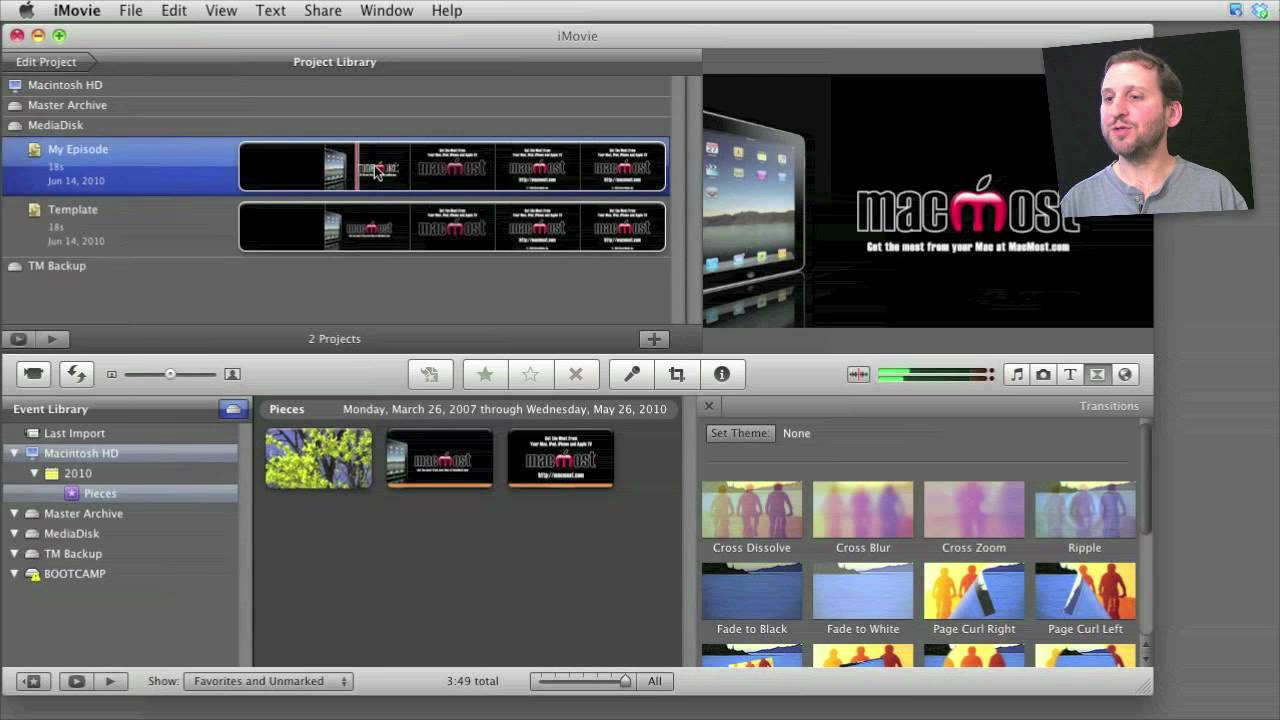Screen dimensions: 1280x720
Task: Open the Text menu
Action: [x=270, y=10]
